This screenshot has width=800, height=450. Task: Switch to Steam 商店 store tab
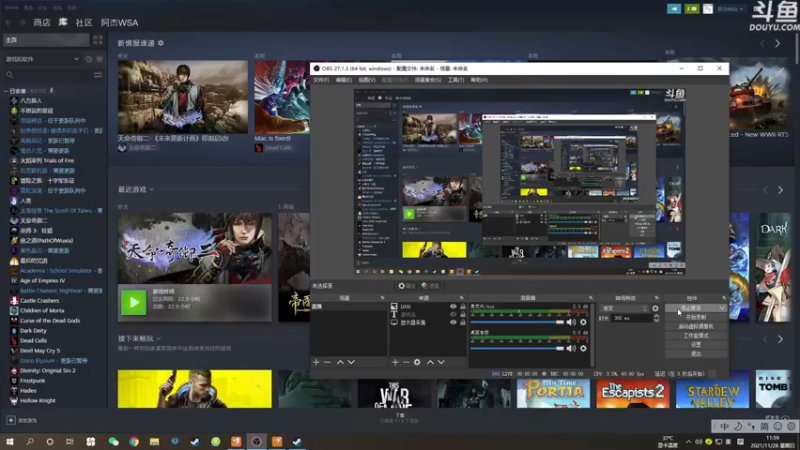tap(42, 22)
